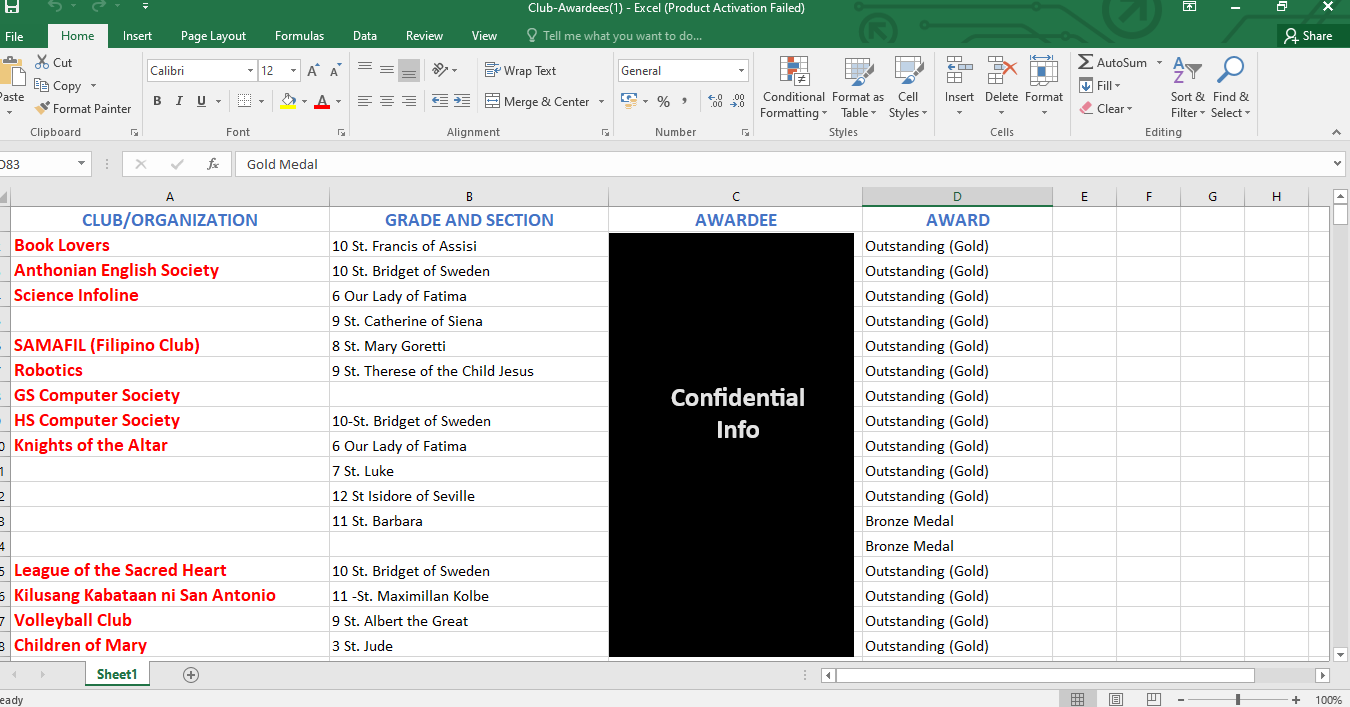Click the Conditional Formatting icon
Image resolution: width=1350 pixels, height=707 pixels.
[x=793, y=74]
